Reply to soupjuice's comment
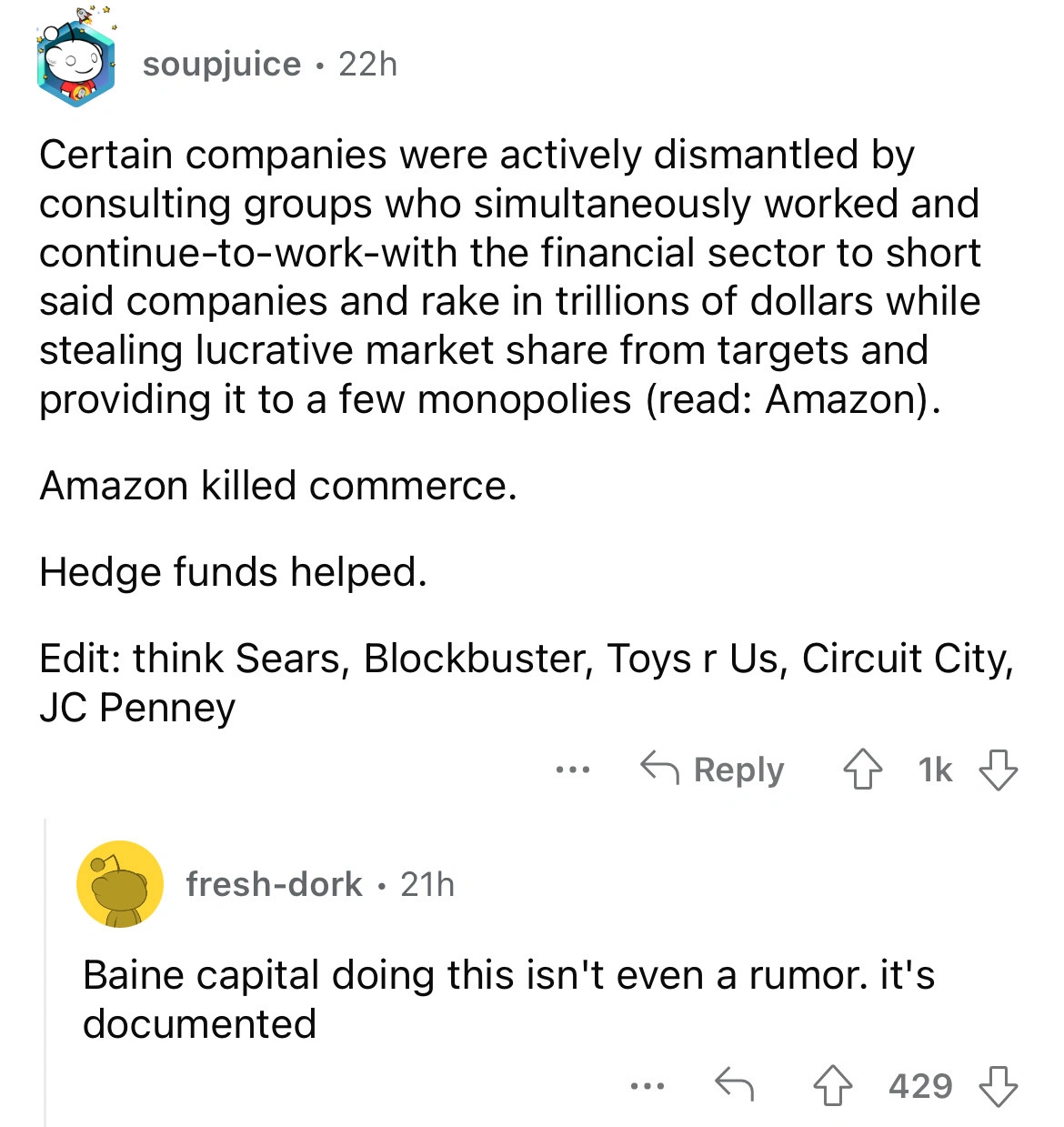 pyautogui.click(x=713, y=770)
